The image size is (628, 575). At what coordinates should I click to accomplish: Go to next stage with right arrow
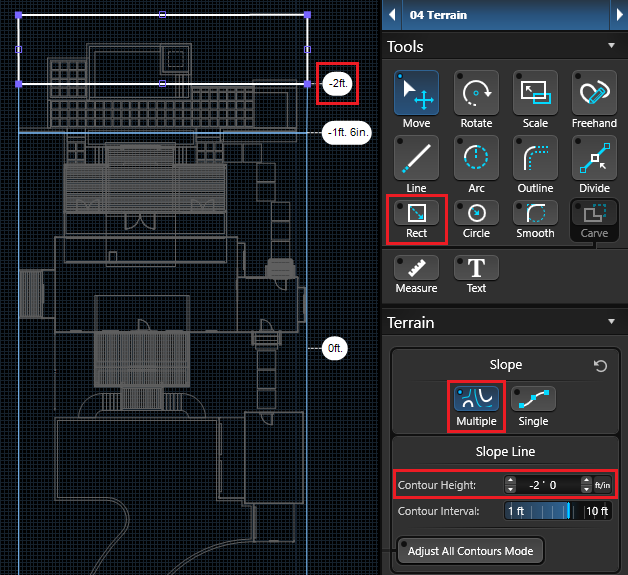pyautogui.click(x=619, y=15)
